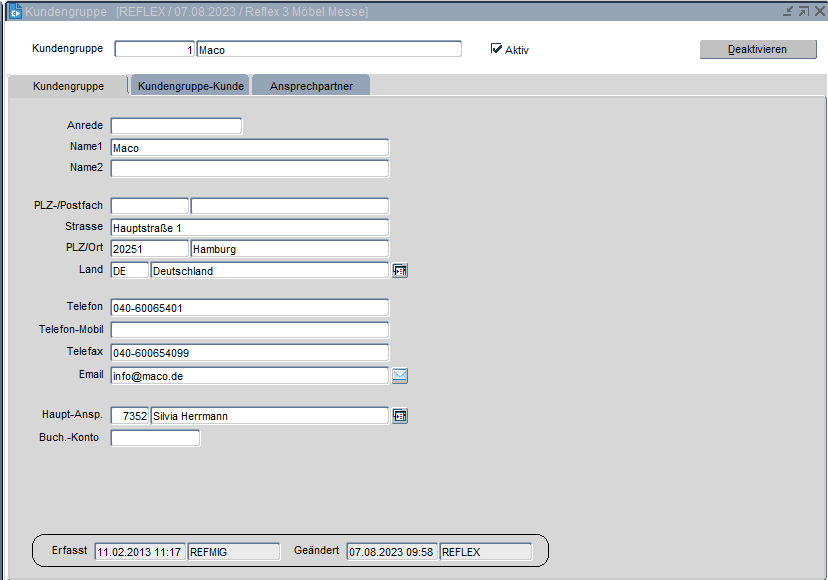Focus the Name2 text field
This screenshot has width=828, height=580.
pos(249,168)
